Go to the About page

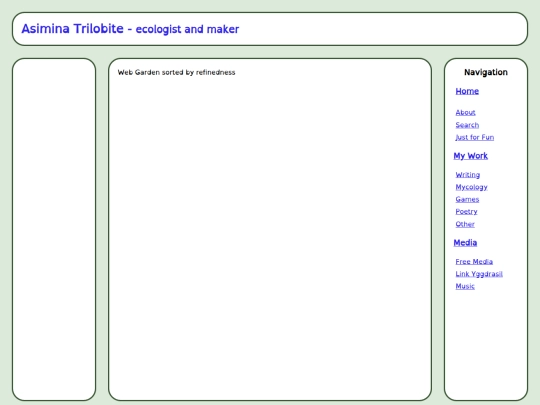coord(465,113)
